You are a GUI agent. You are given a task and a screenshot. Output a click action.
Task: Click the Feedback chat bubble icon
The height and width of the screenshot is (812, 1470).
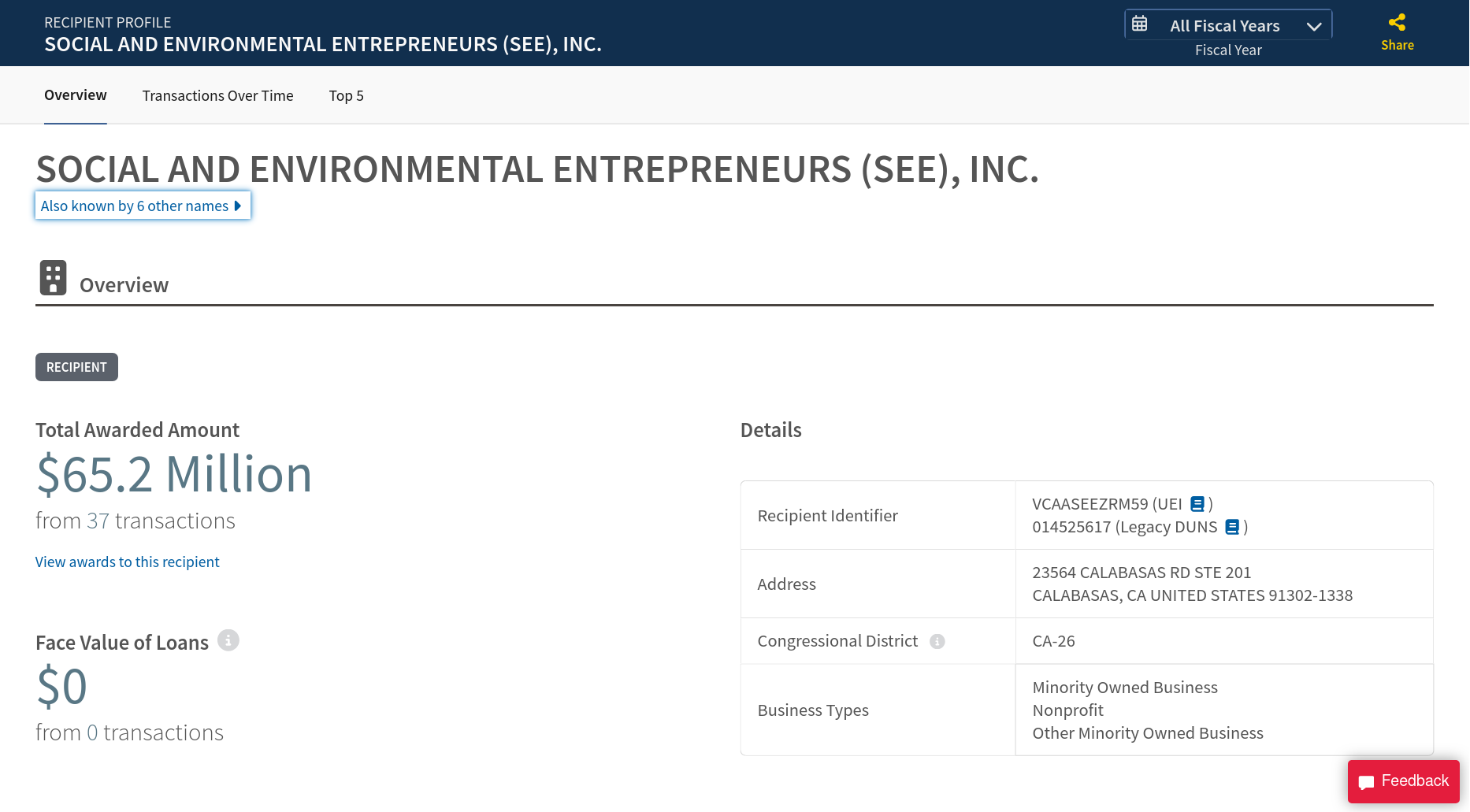coord(1366,782)
